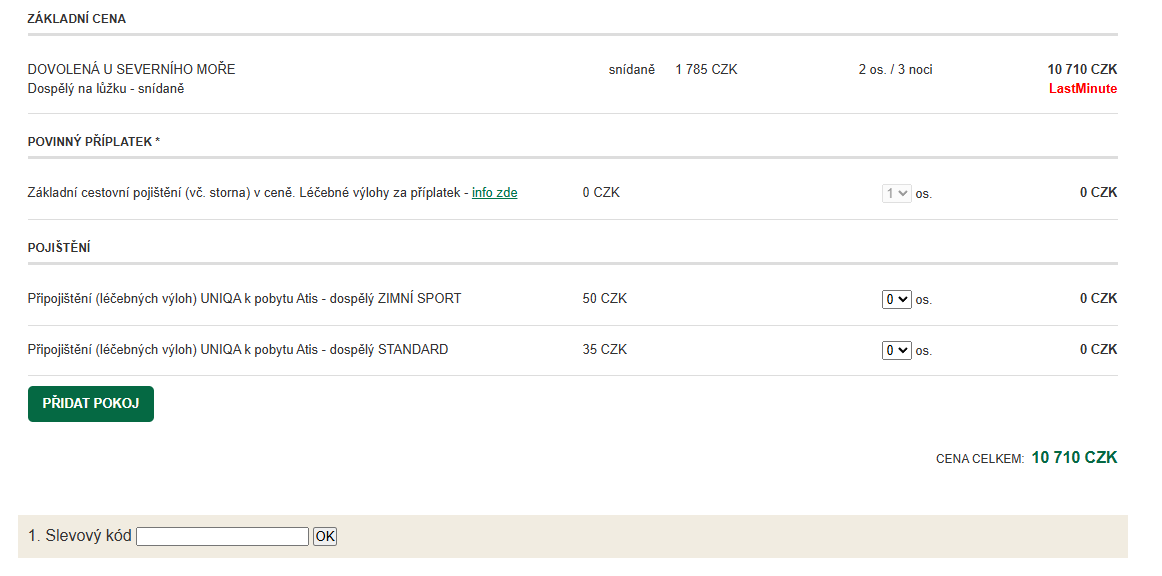Image resolution: width=1162 pixels, height=576 pixels.
Task: Focus the Slevový kód input field
Action: [222, 537]
